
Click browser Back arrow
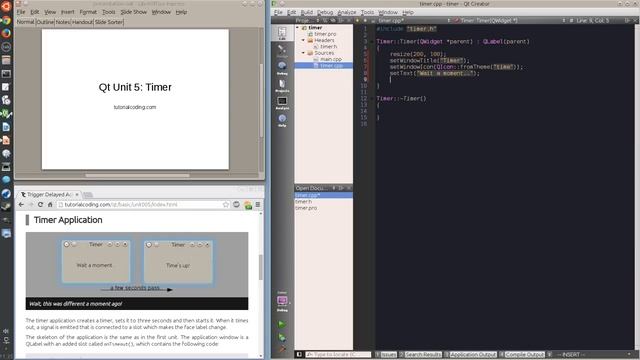(x=21, y=204)
